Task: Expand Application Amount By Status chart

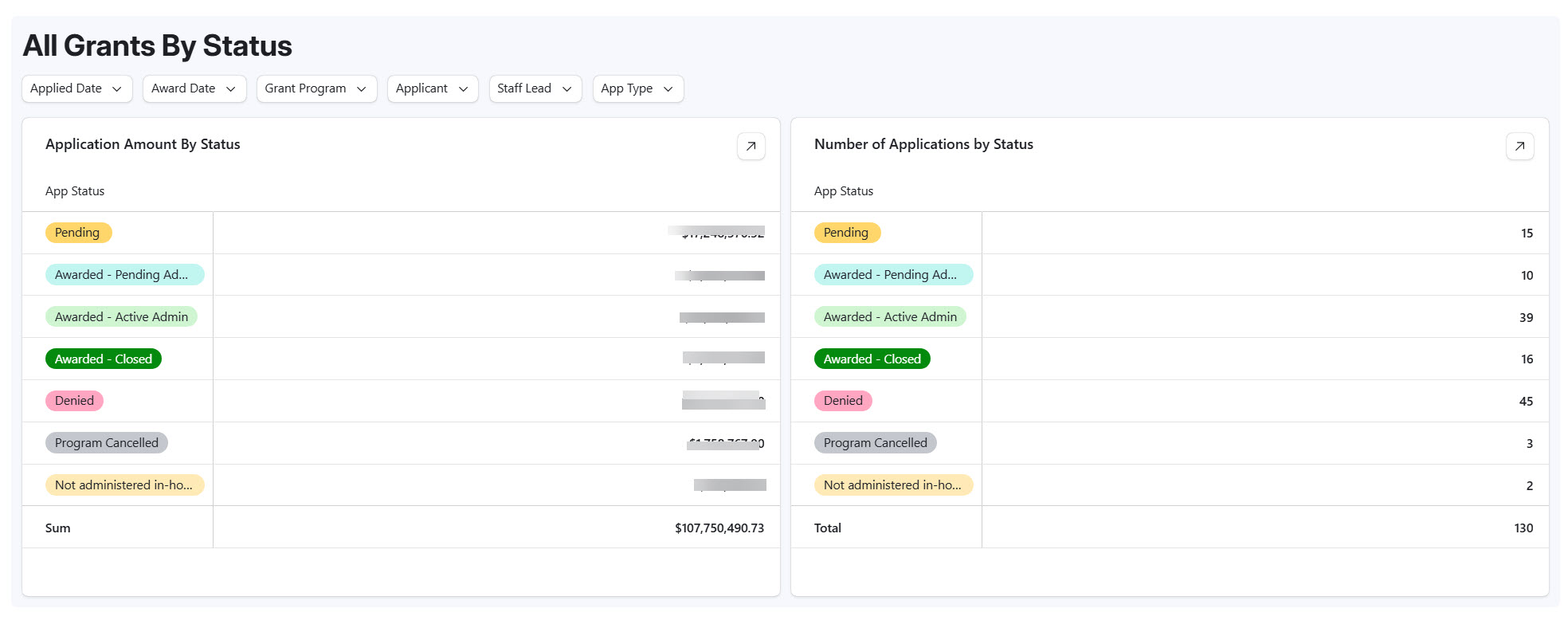Action: click(x=751, y=146)
